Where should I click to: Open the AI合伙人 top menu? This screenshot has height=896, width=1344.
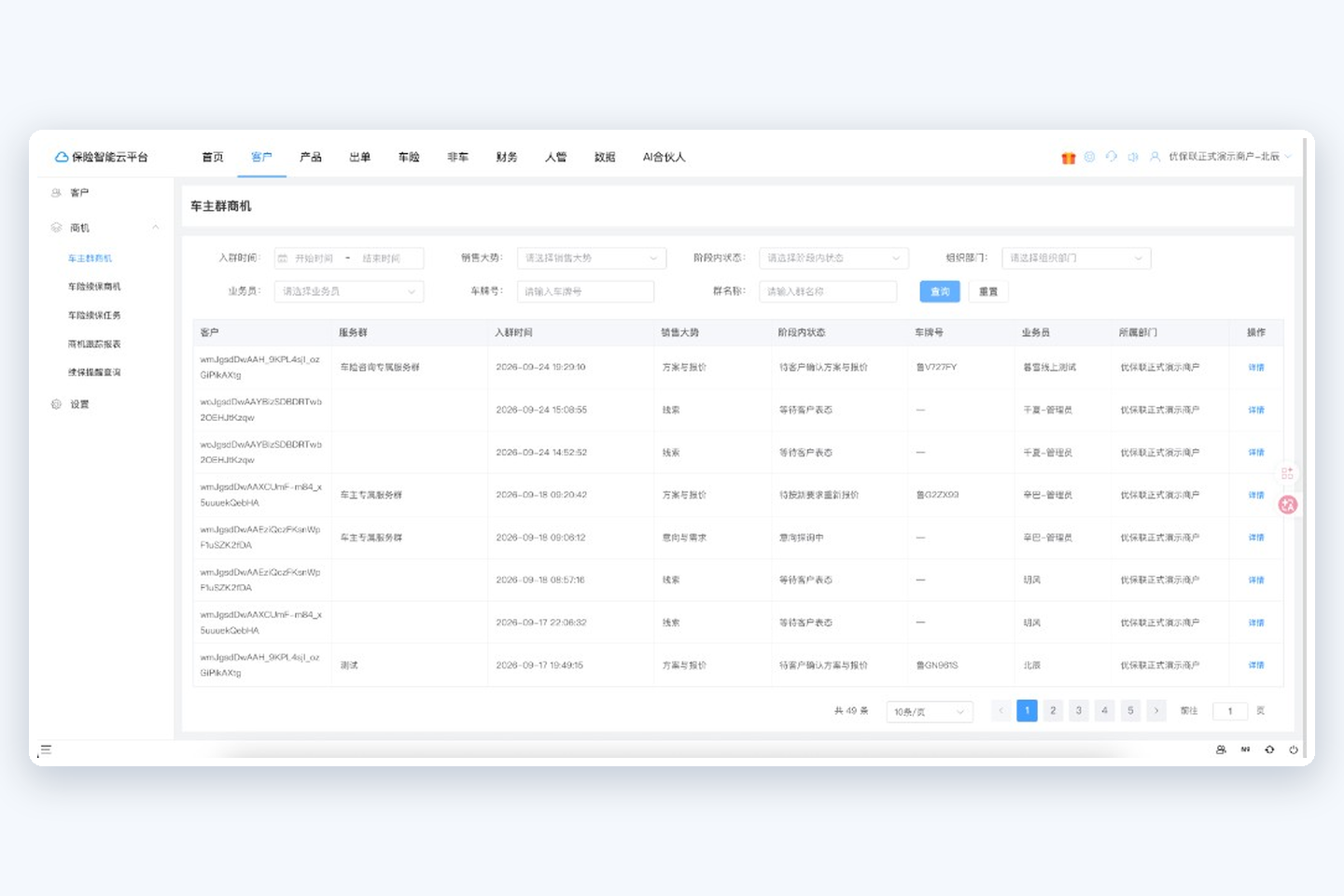tap(665, 157)
